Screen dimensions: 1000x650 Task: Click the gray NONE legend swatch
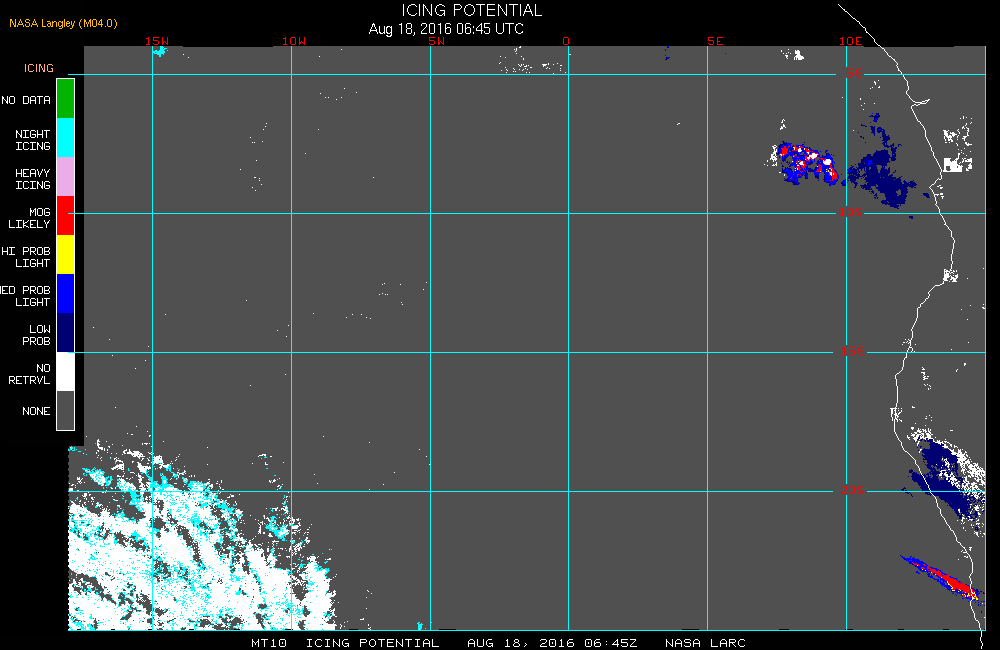66,410
